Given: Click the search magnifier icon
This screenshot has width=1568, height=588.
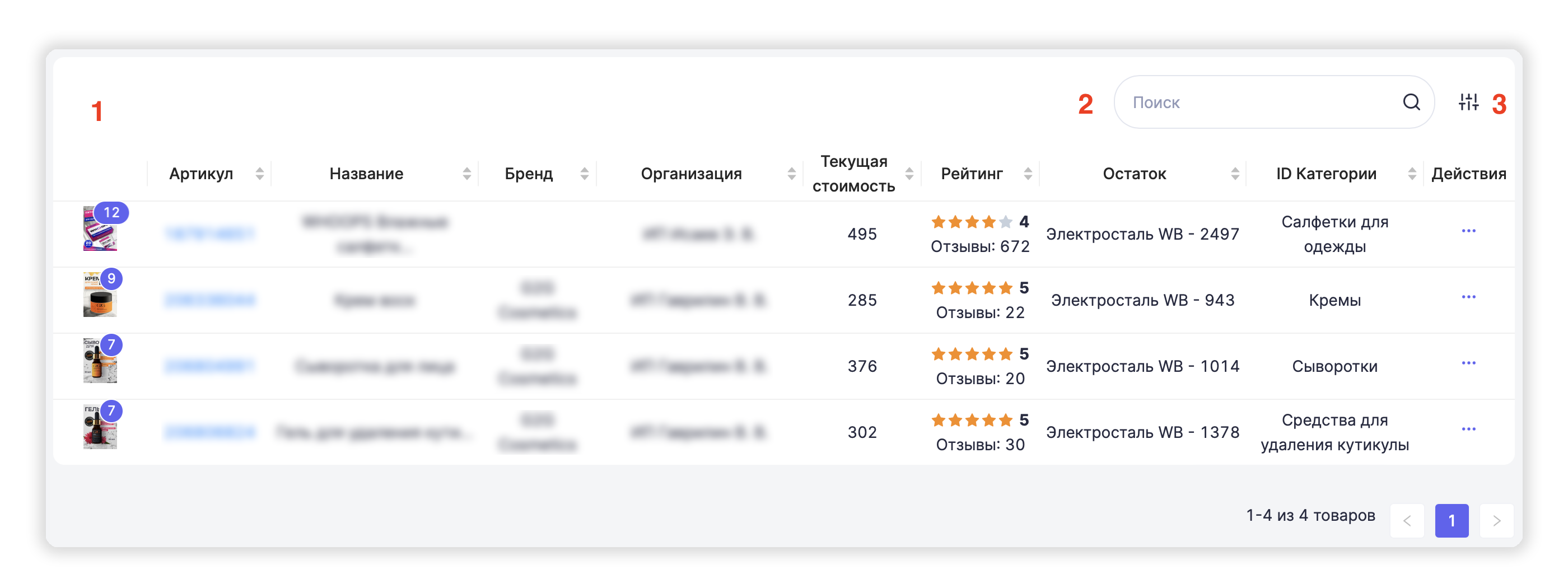Looking at the screenshot, I should (x=1411, y=102).
